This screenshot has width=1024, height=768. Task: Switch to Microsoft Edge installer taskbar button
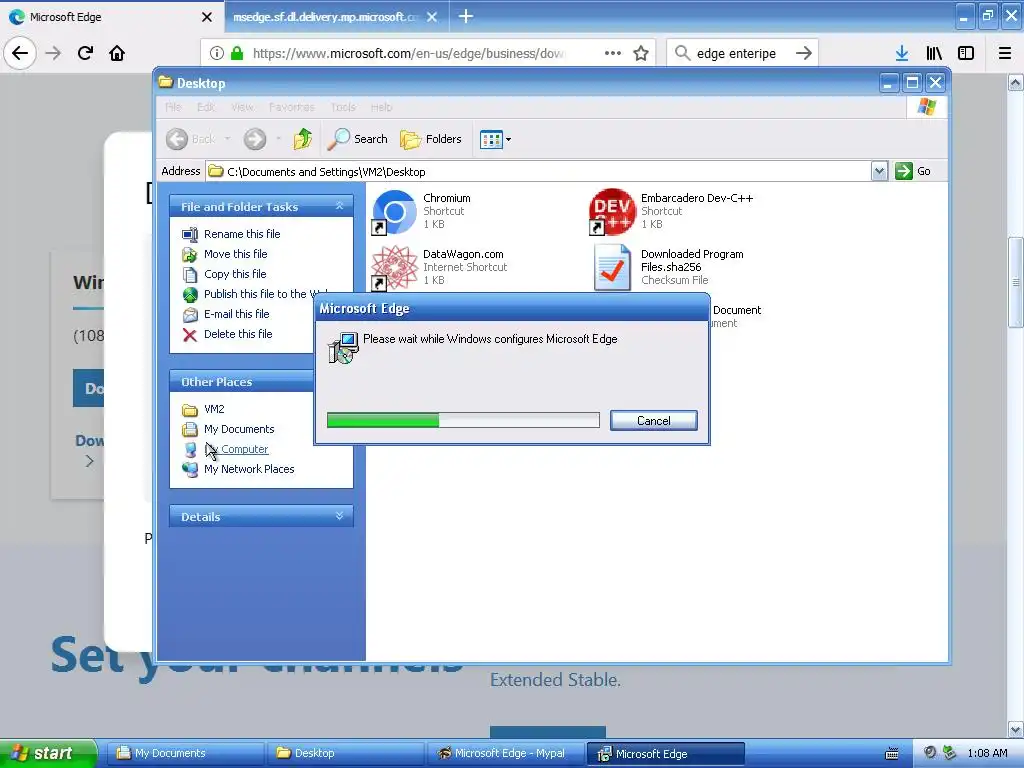click(x=665, y=753)
